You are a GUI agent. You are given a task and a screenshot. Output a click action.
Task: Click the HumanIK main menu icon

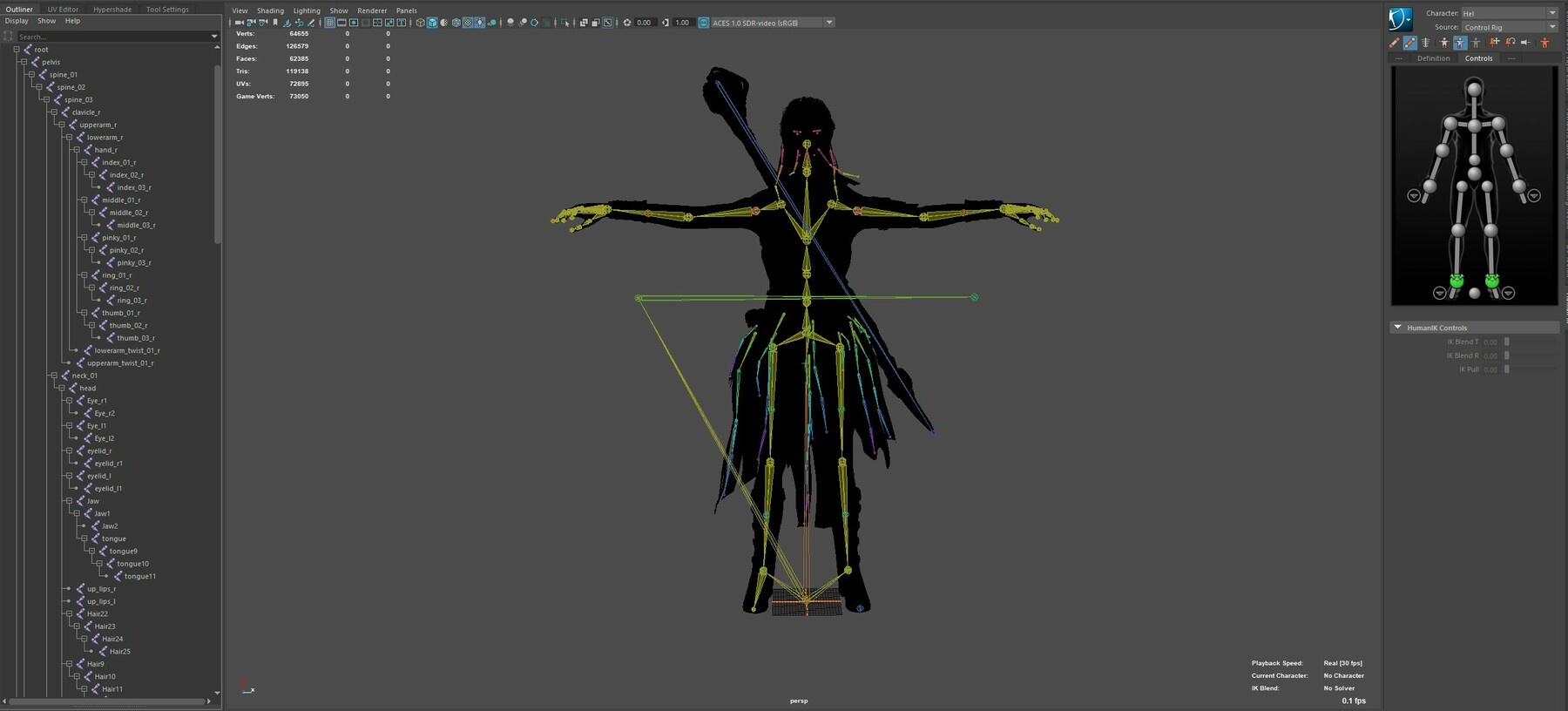pos(1400,18)
